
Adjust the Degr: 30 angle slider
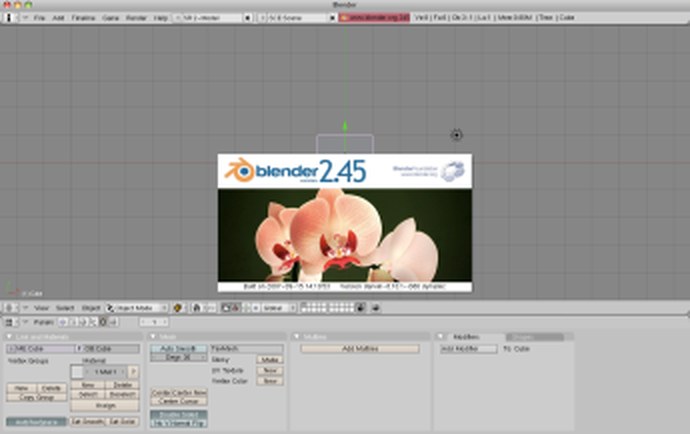[179, 357]
